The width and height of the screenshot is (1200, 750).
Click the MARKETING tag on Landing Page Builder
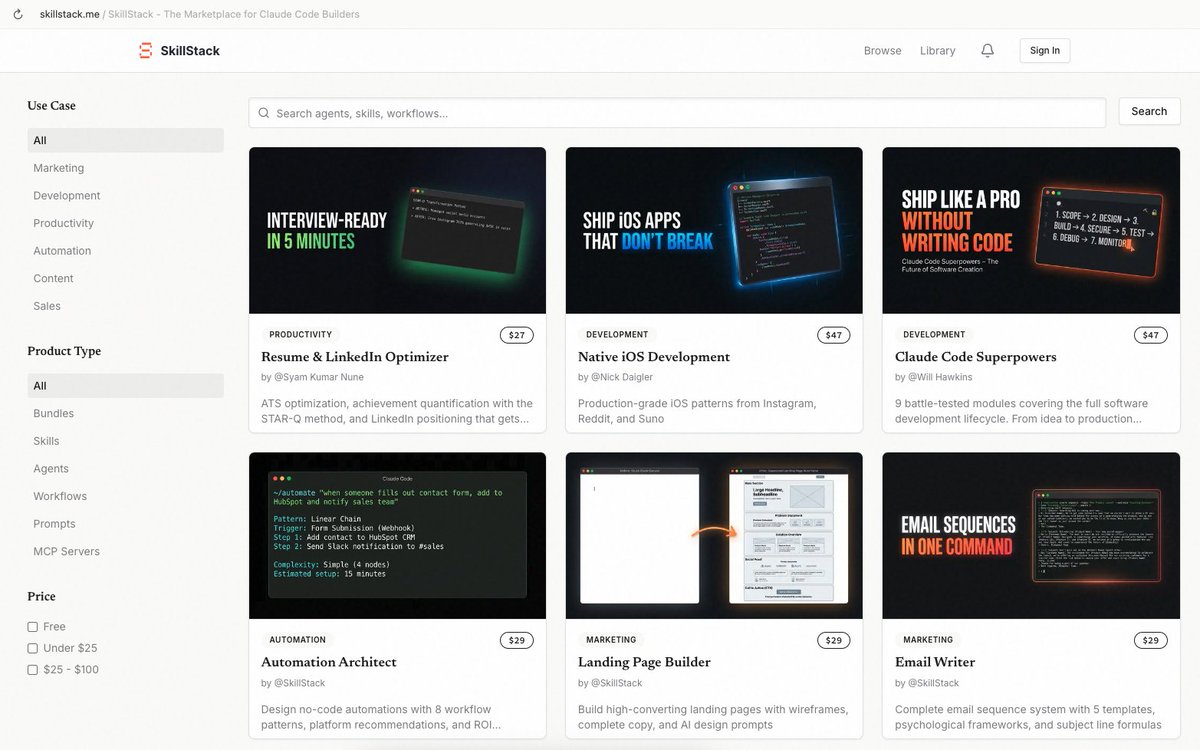coord(611,640)
